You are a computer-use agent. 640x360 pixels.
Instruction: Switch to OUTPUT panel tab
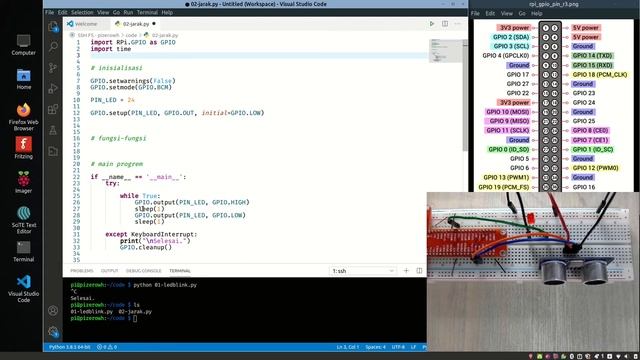coord(109,271)
